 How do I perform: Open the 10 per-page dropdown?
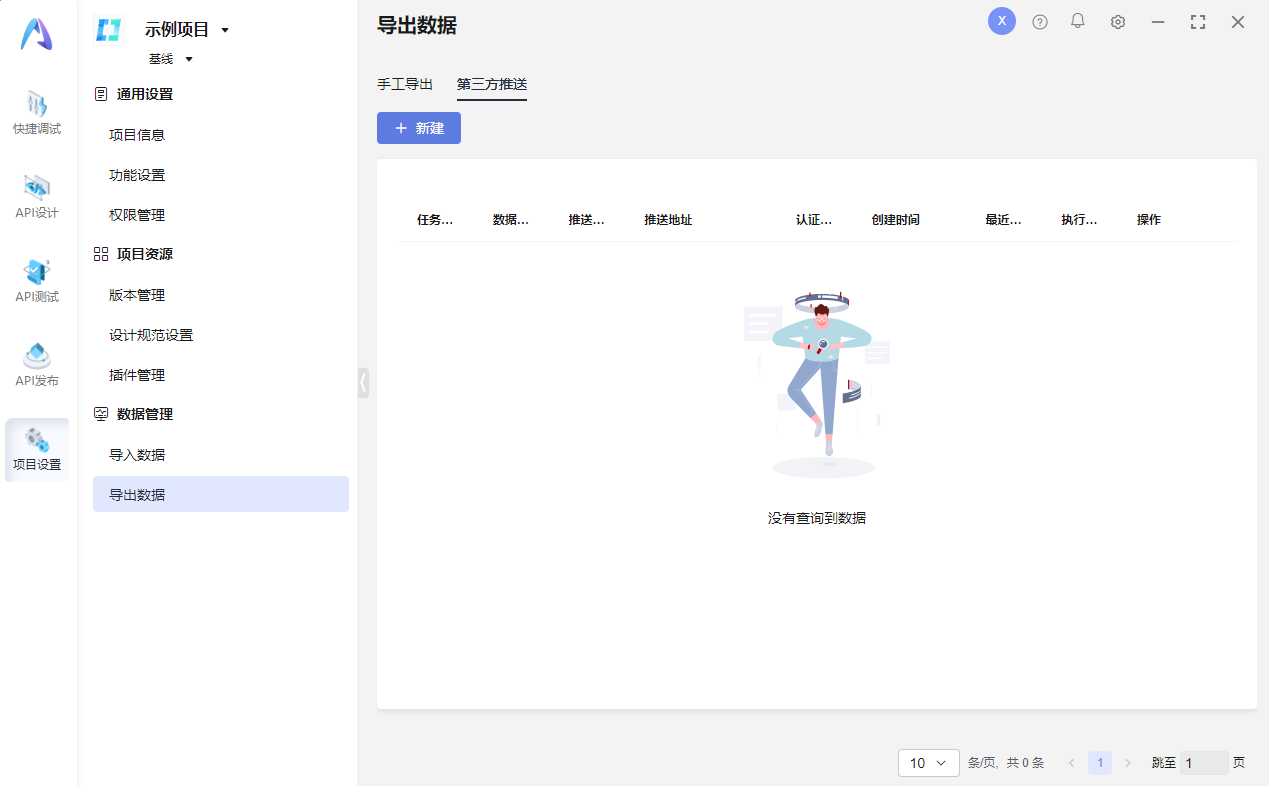point(929,763)
